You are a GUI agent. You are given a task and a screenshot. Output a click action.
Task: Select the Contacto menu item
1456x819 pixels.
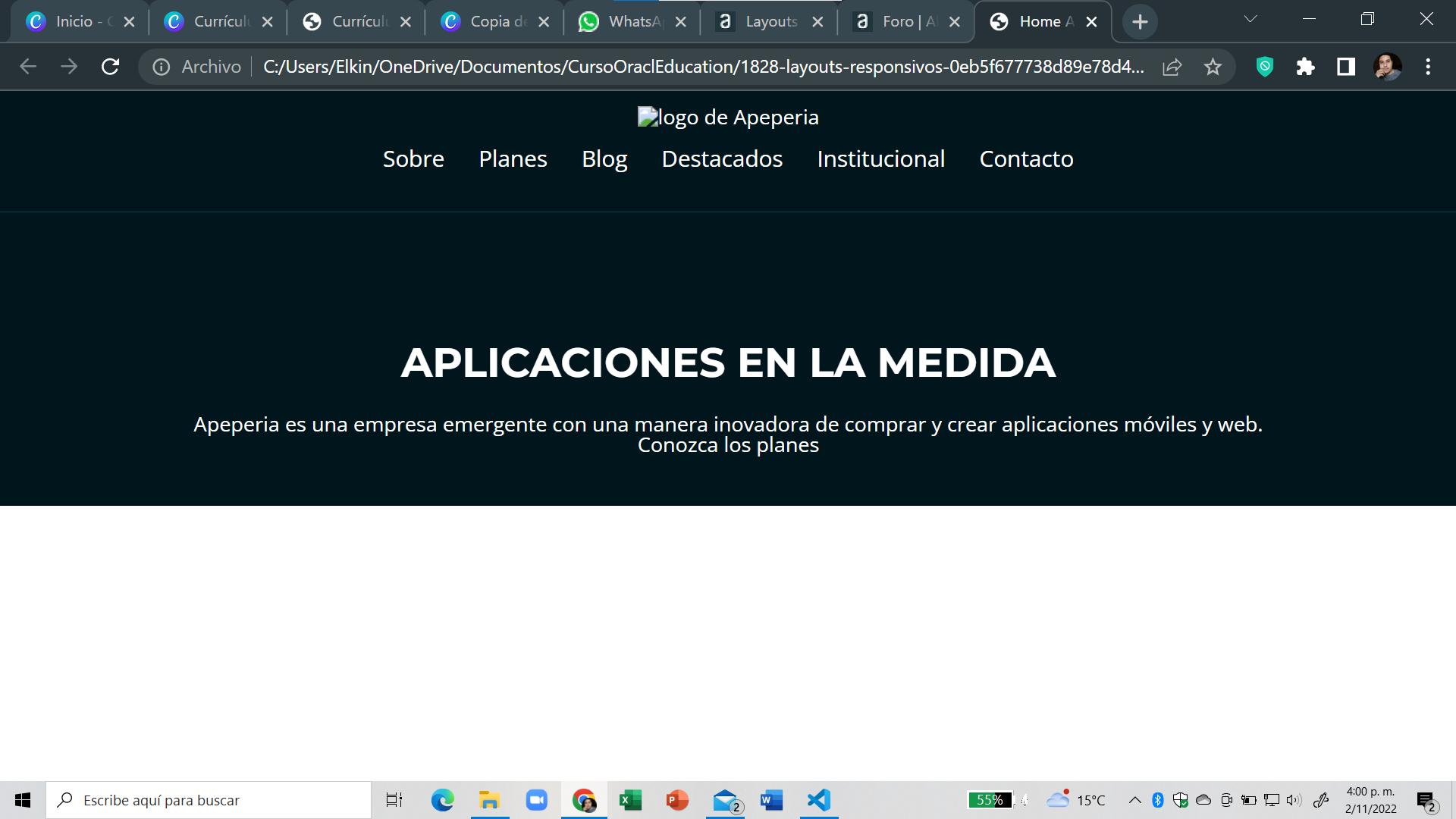1026,158
